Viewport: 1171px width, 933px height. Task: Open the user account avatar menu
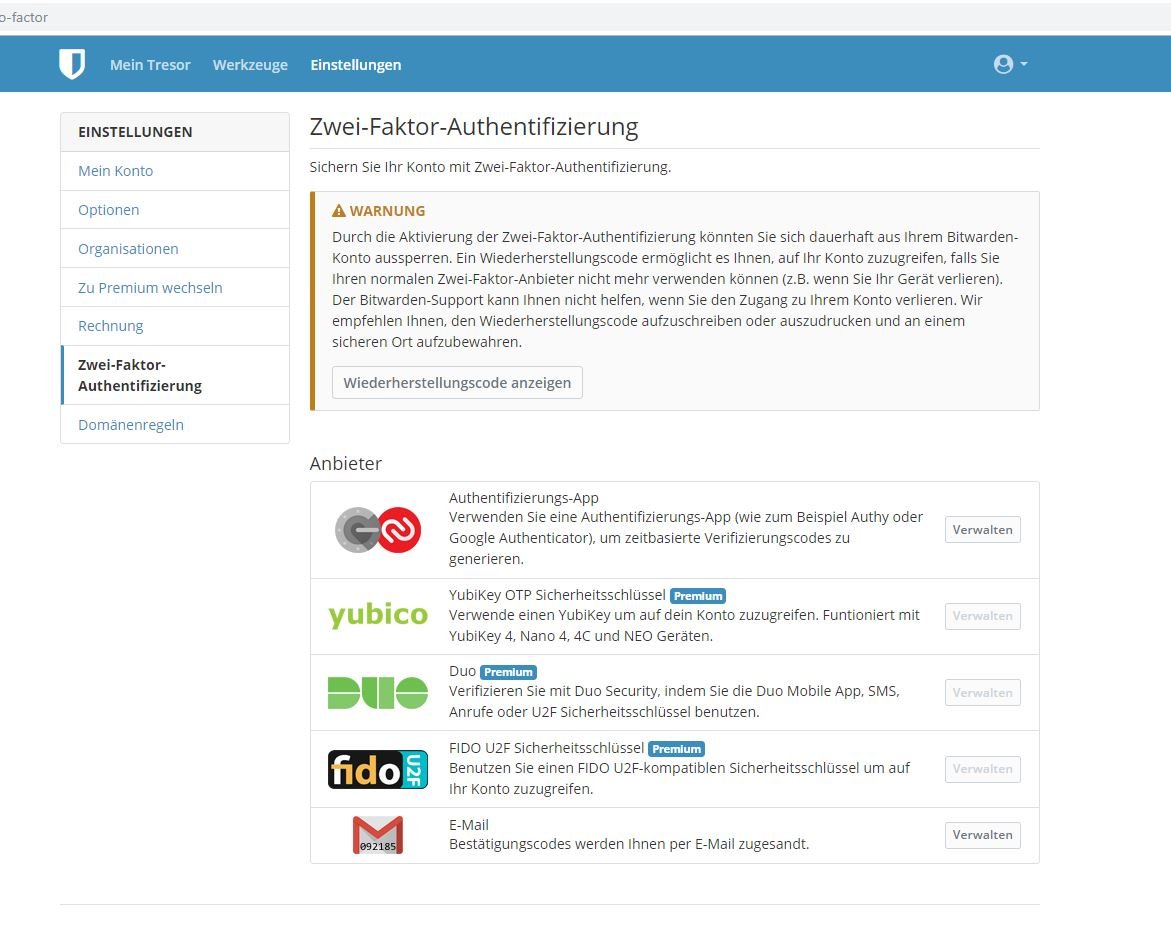point(1010,64)
